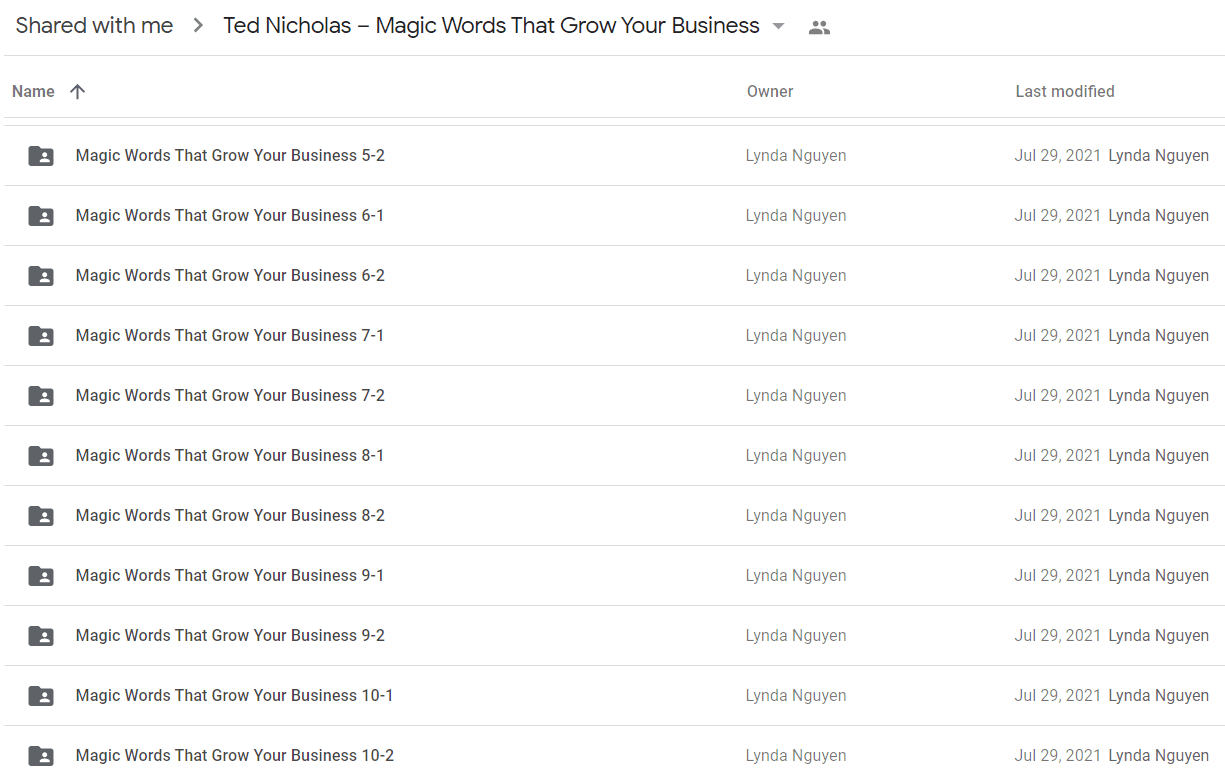Select Magic Words That Grow Your Business 9-2
The height and width of the screenshot is (779, 1225).
click(x=230, y=636)
